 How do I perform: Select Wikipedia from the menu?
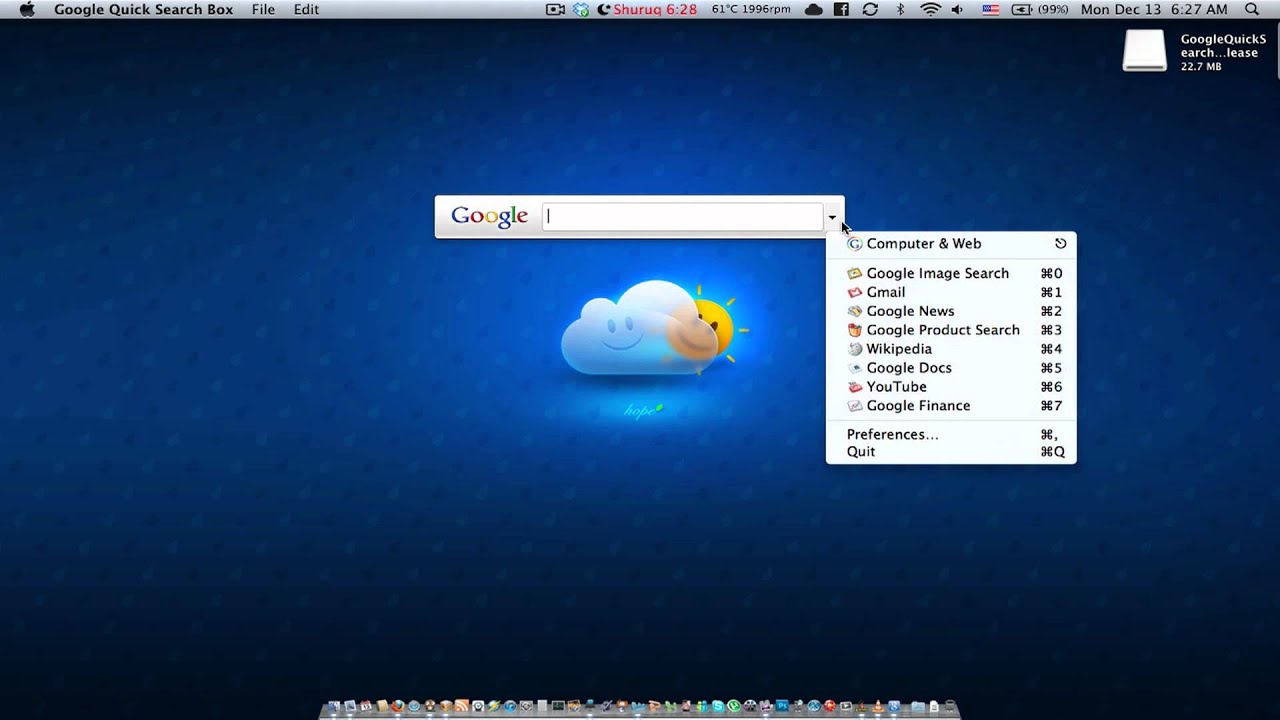951,349
